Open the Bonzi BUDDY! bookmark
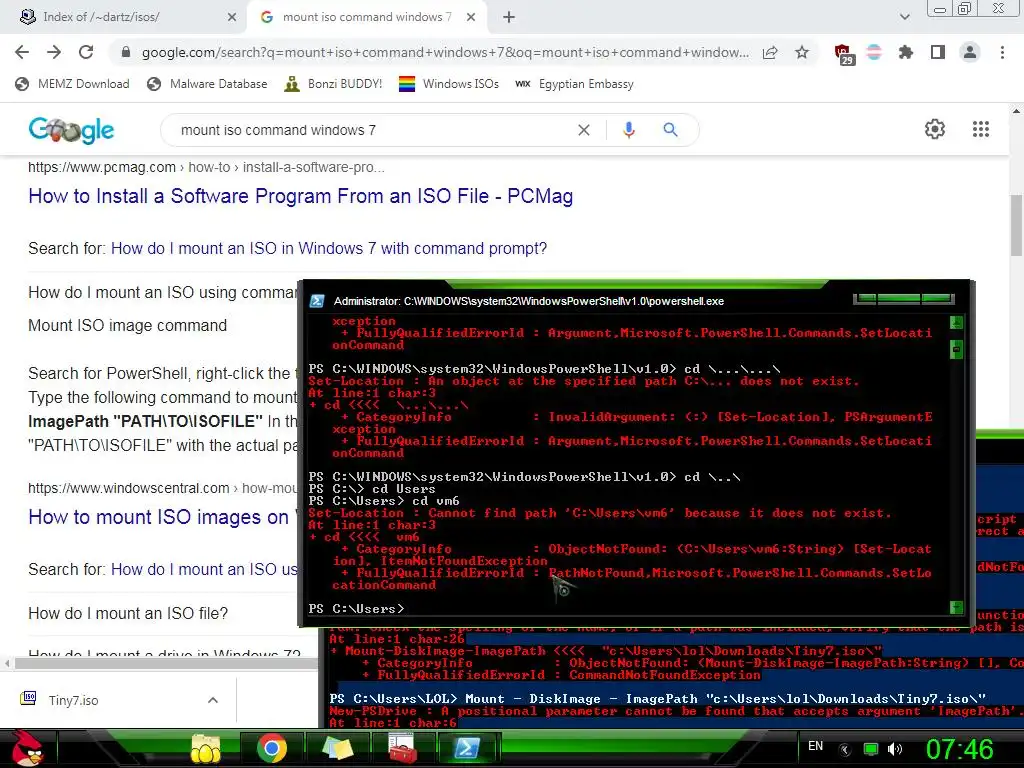Viewport: 1024px width, 768px height. point(333,84)
